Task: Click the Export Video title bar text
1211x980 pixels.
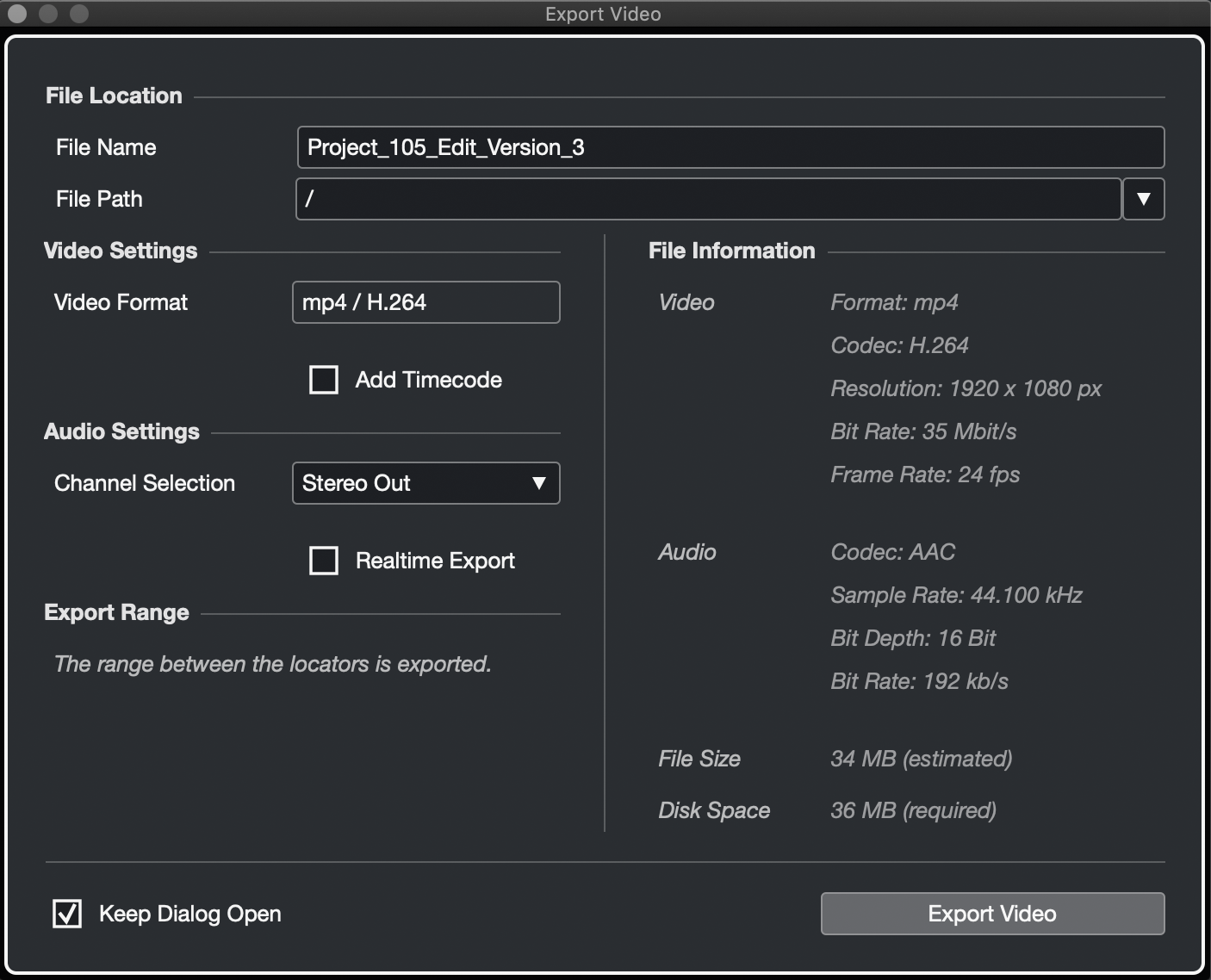Action: pyautogui.click(x=603, y=14)
